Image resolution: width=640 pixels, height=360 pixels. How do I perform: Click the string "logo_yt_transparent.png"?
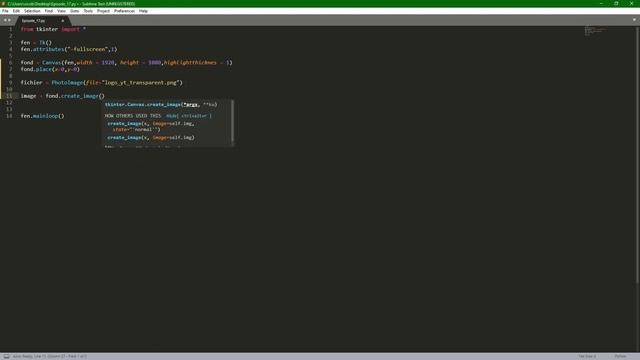click(x=141, y=82)
